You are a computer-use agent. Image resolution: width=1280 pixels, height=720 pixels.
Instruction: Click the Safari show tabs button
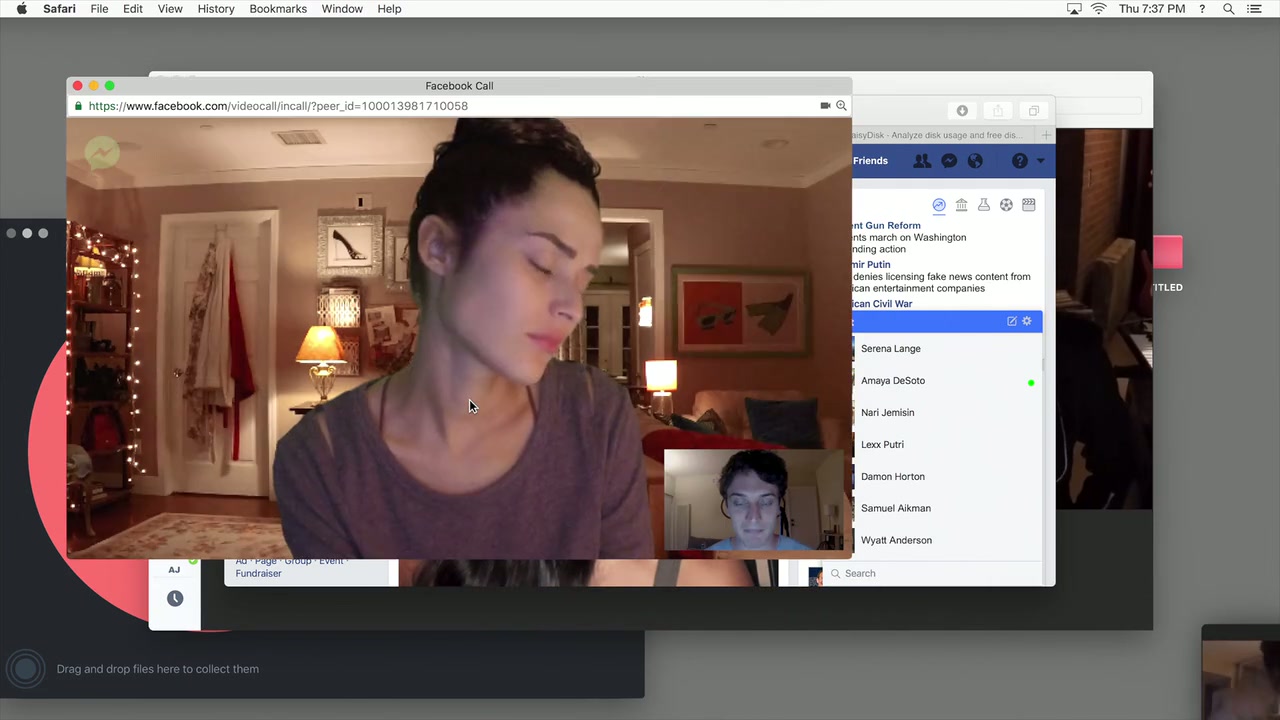coord(1033,111)
